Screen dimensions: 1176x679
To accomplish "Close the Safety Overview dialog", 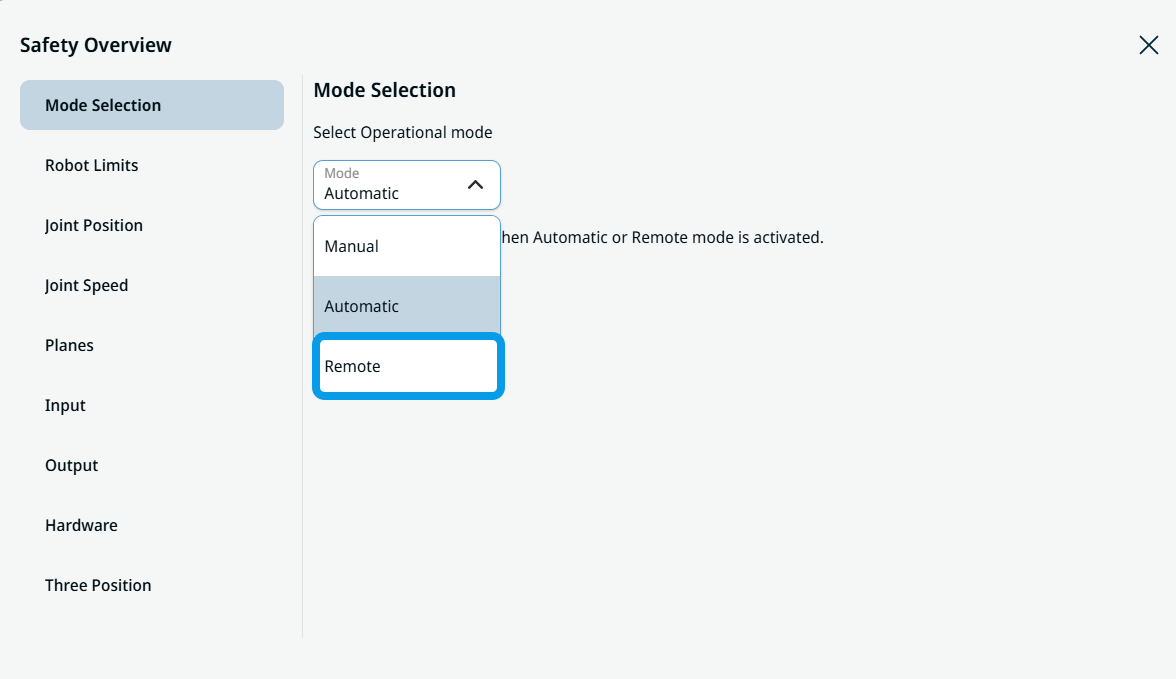I will point(1148,45).
